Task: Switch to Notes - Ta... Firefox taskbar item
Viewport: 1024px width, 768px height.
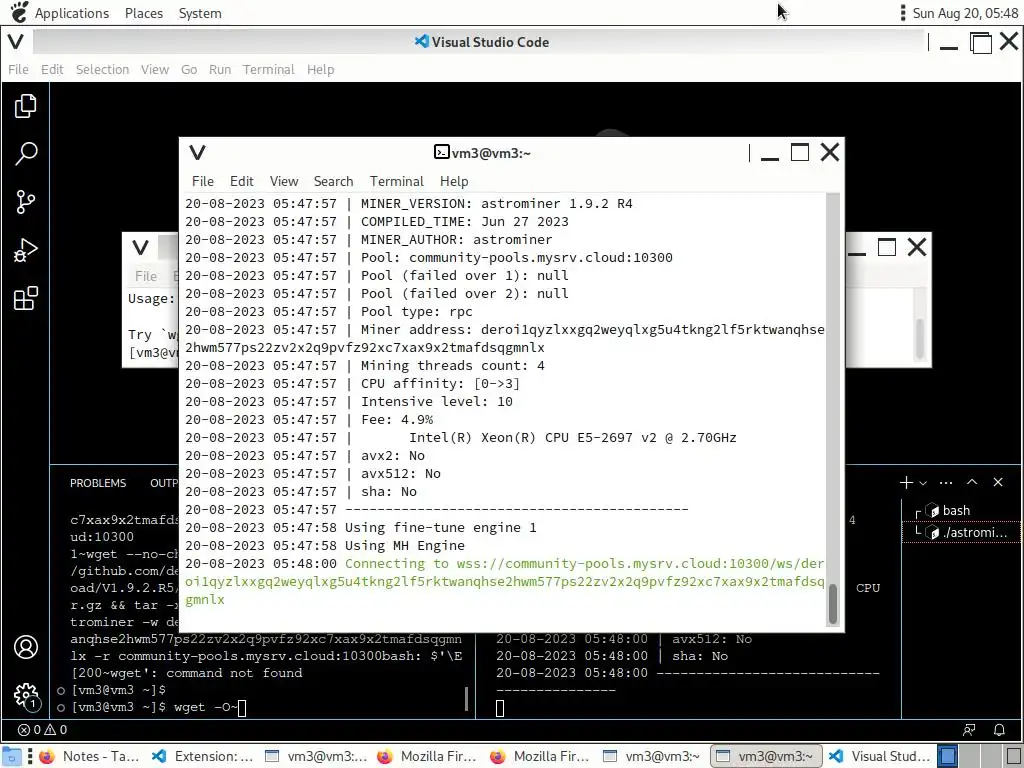Action: [x=89, y=756]
